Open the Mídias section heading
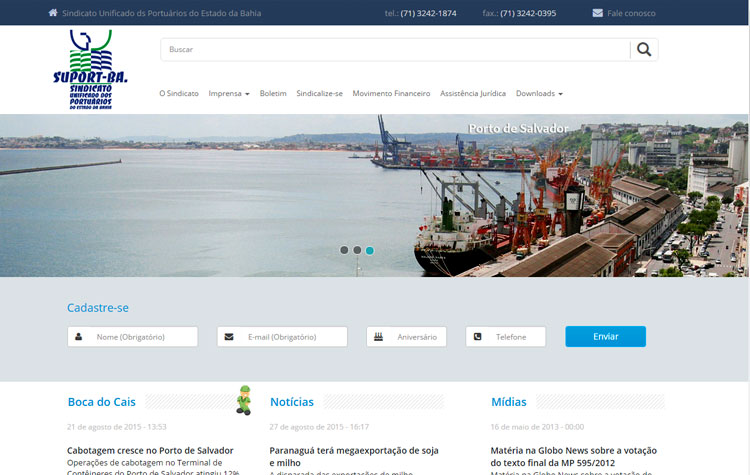 pyautogui.click(x=509, y=402)
